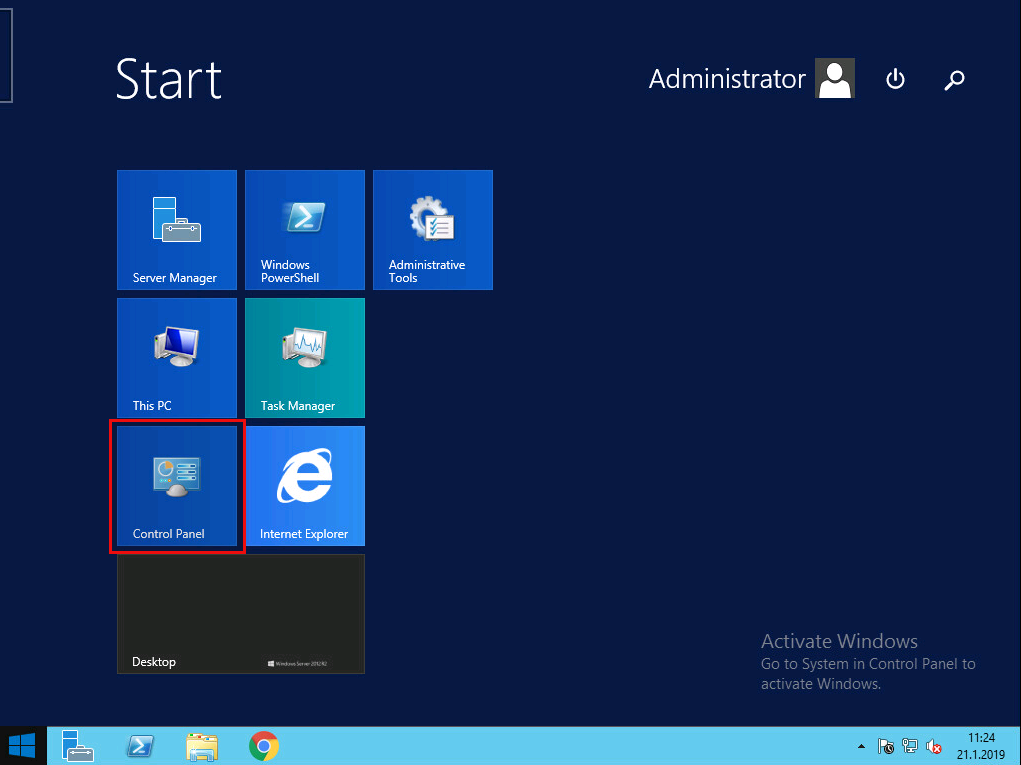
Task: Open File Explorer from the taskbar
Action: [202, 746]
